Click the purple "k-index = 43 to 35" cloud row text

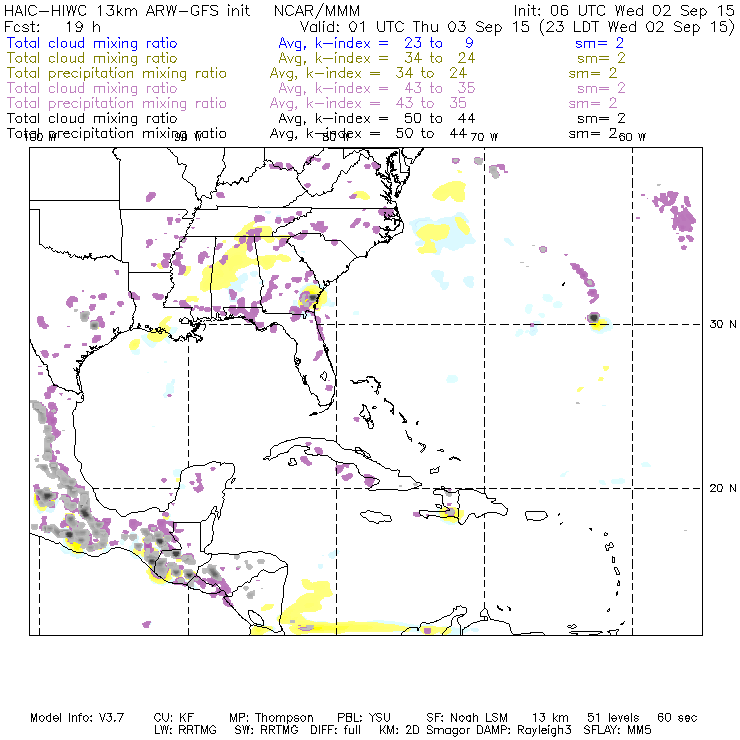(395, 88)
